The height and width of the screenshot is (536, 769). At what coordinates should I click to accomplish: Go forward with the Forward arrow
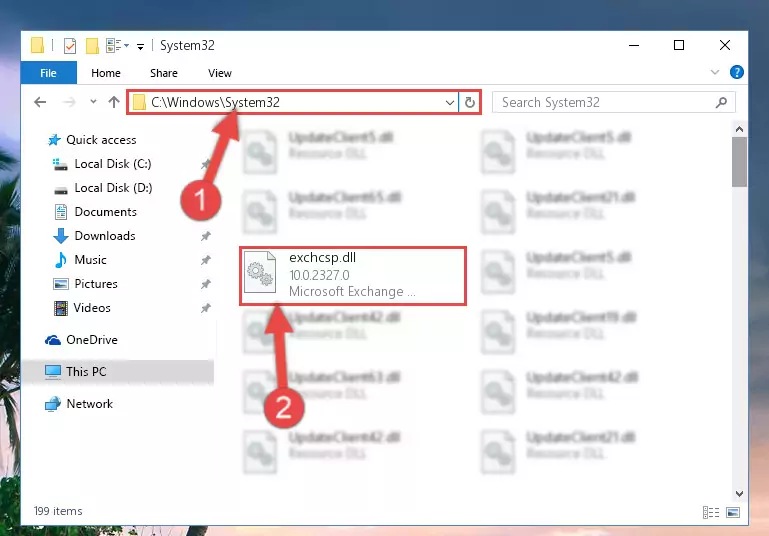point(69,102)
